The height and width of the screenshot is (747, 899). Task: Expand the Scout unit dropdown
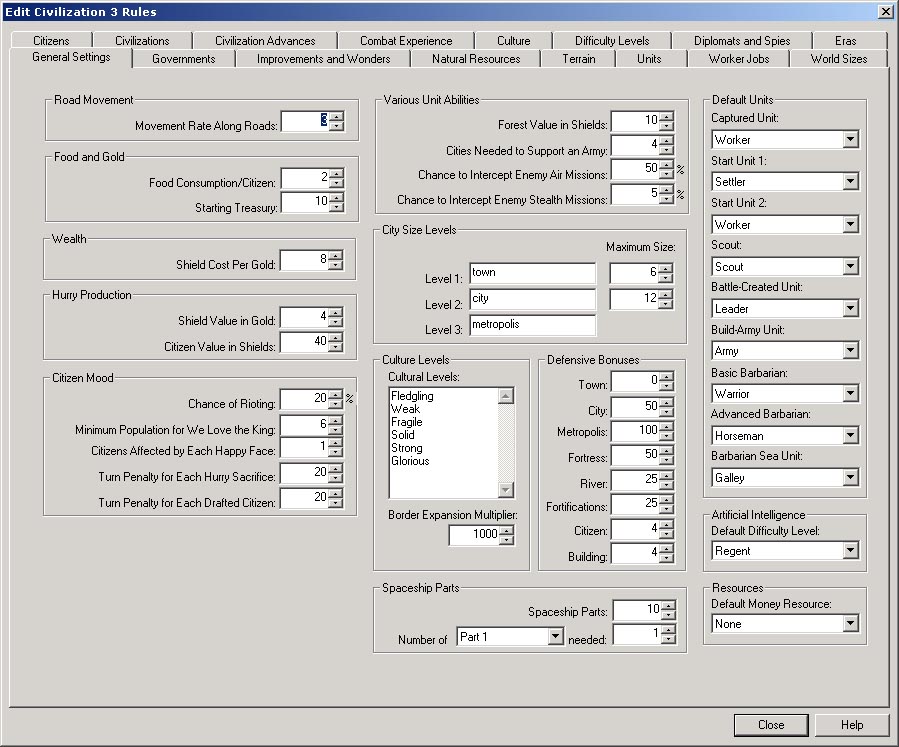850,266
